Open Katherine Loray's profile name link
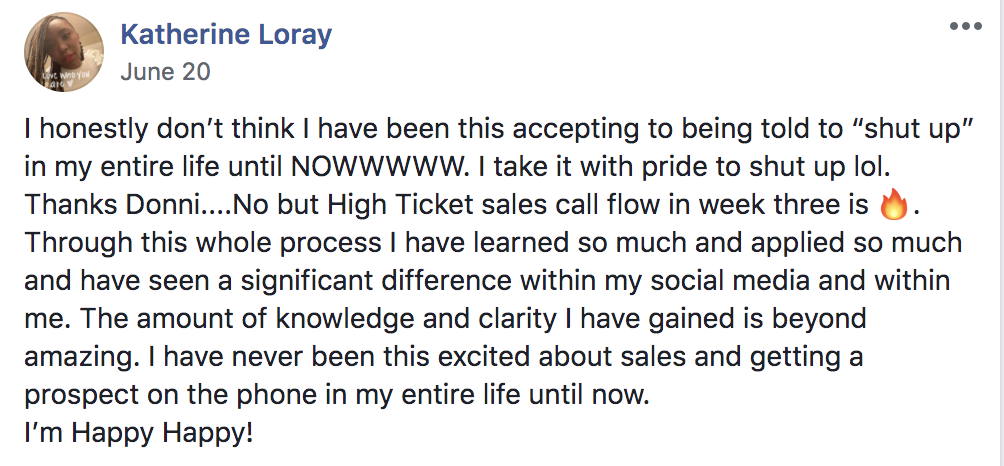Viewport: 1004px width, 466px height. 226,34
